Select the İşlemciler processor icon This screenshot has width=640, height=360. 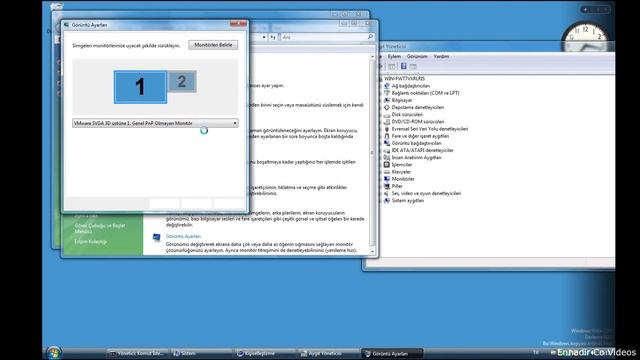coord(387,164)
